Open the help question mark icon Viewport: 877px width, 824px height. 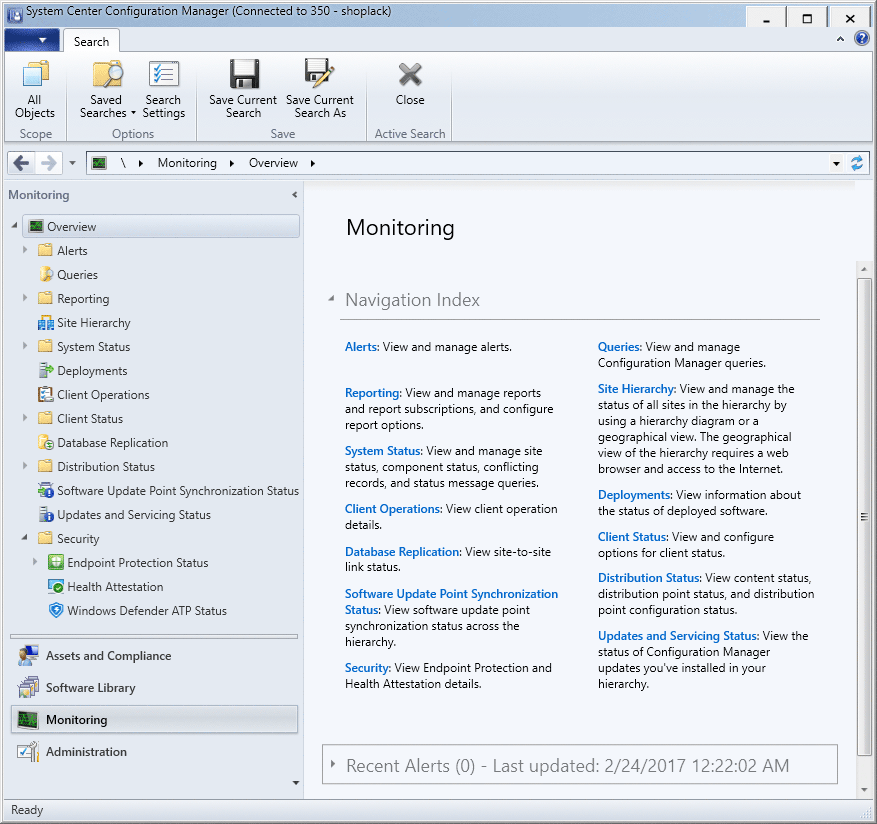tap(861, 38)
